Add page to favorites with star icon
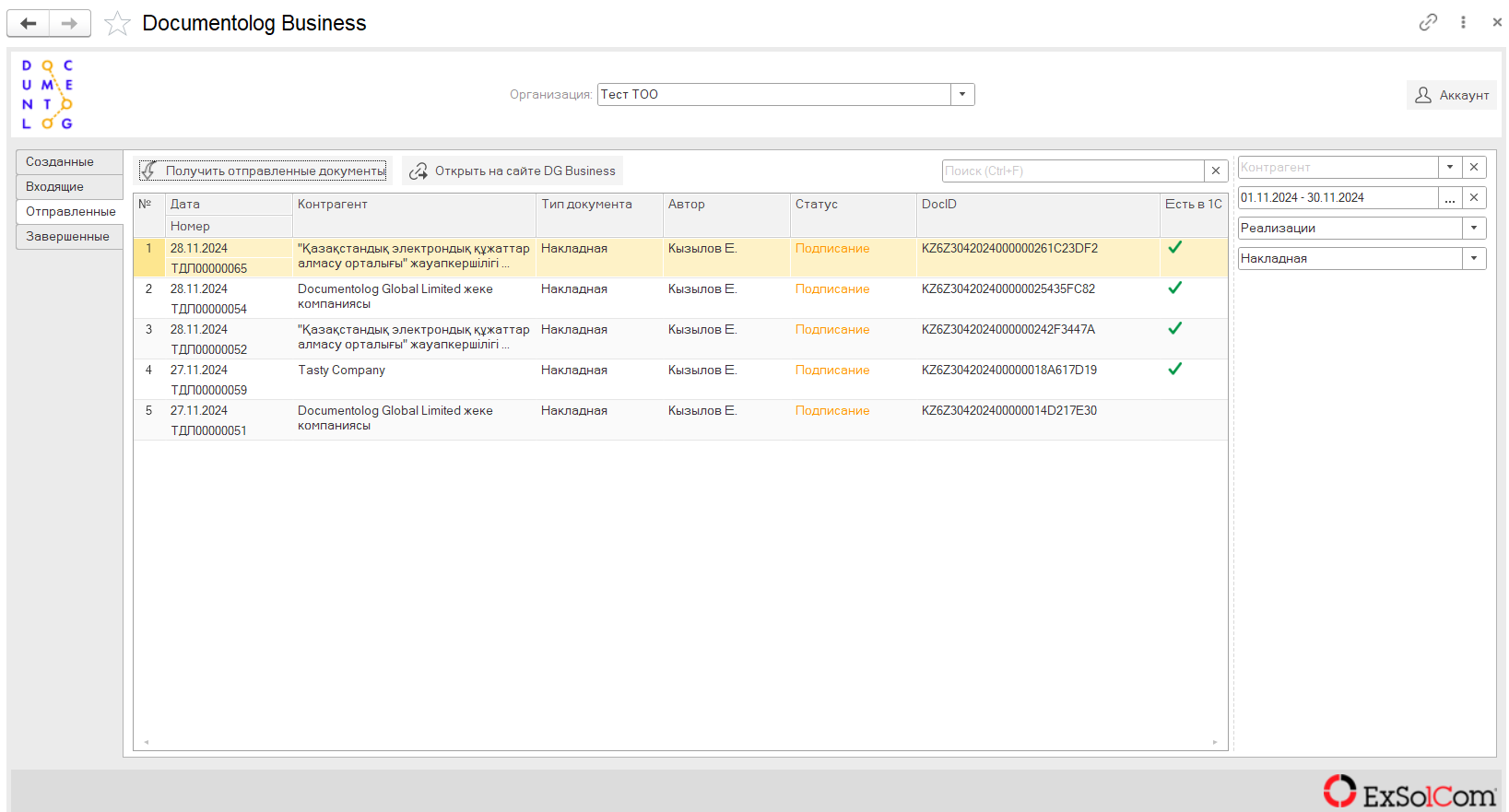1509x812 pixels. 117,23
